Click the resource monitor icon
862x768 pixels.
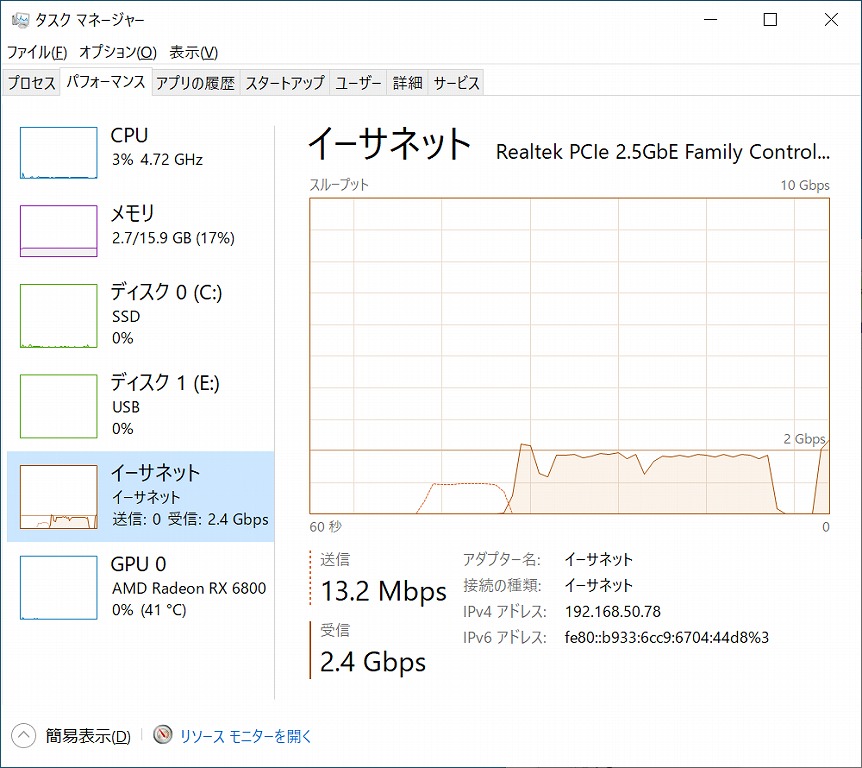click(163, 736)
